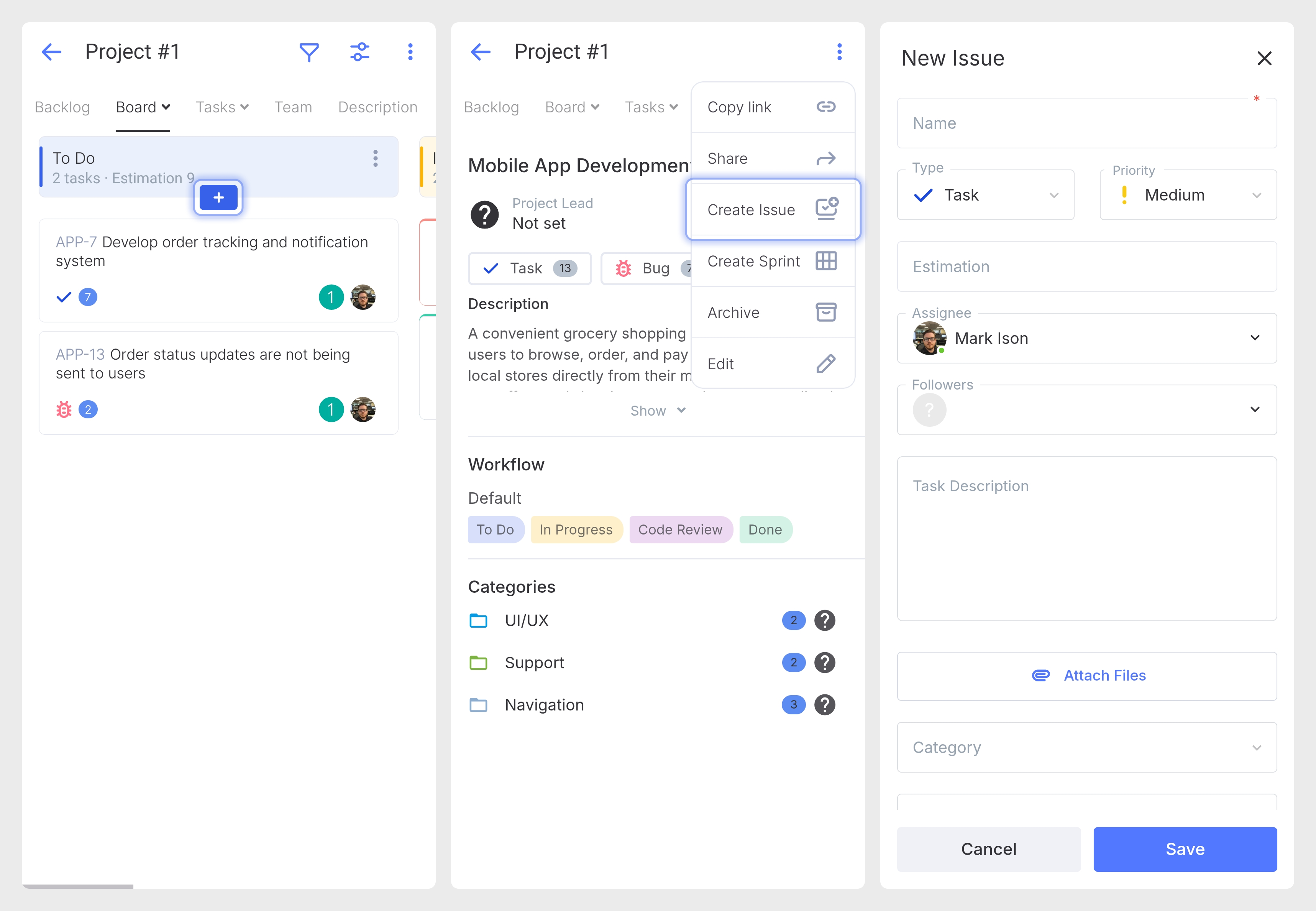Open the board settings sliders icon

click(359, 52)
